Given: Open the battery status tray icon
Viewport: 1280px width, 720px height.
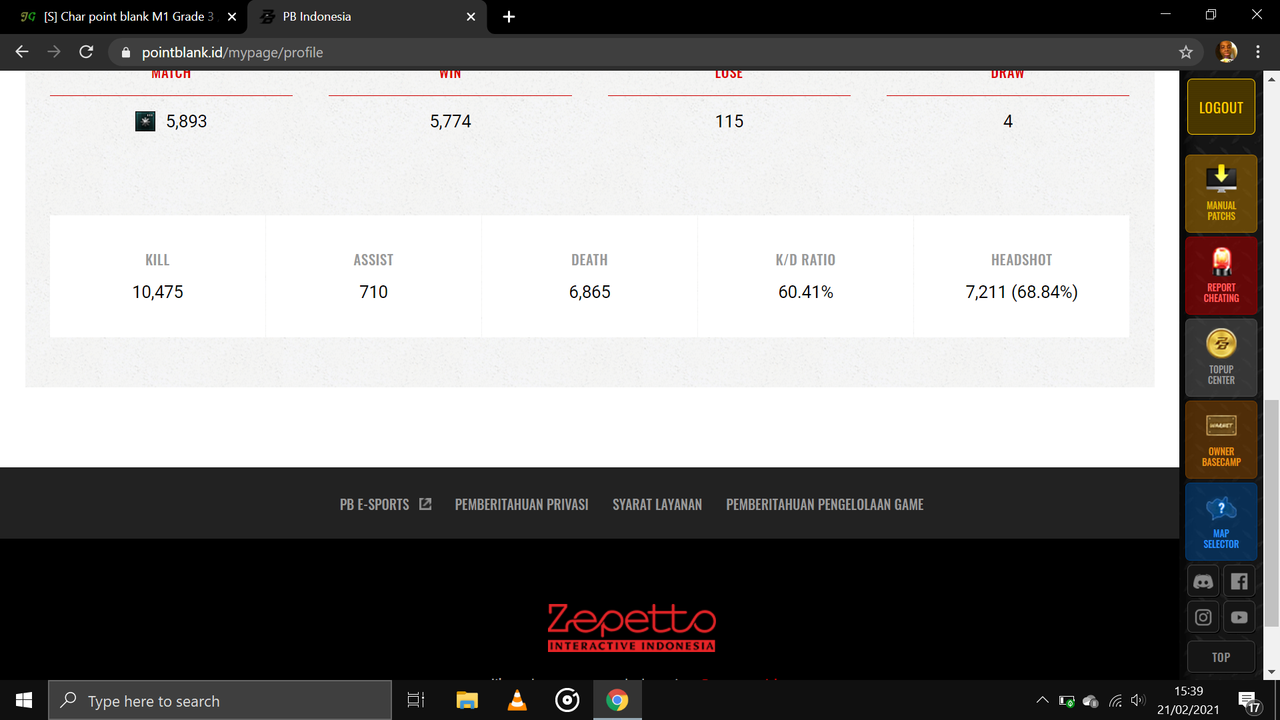Looking at the screenshot, I should pos(1067,700).
